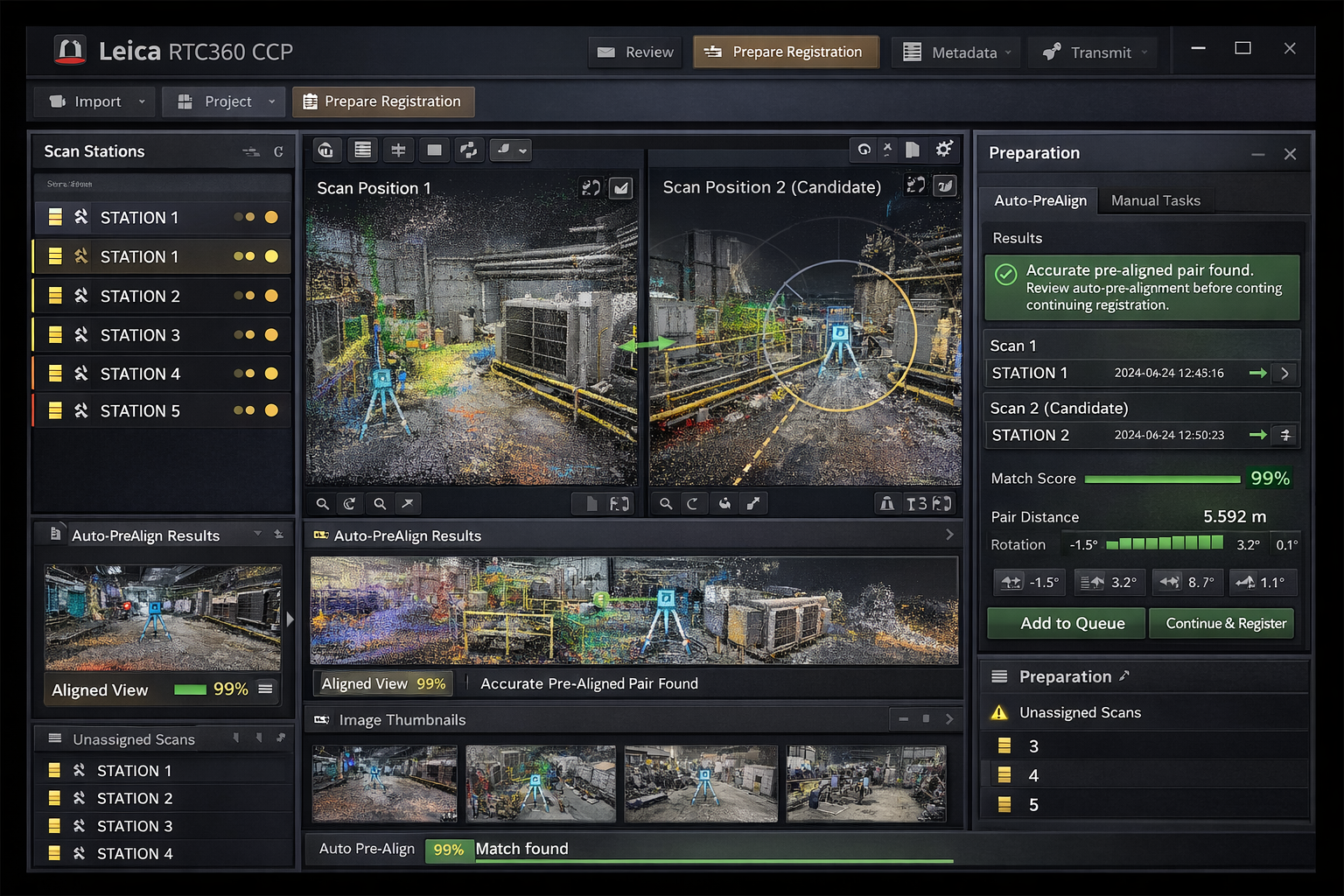The height and width of the screenshot is (896, 1344).
Task: Click the Leica scanner logo icon
Action: tap(70, 51)
